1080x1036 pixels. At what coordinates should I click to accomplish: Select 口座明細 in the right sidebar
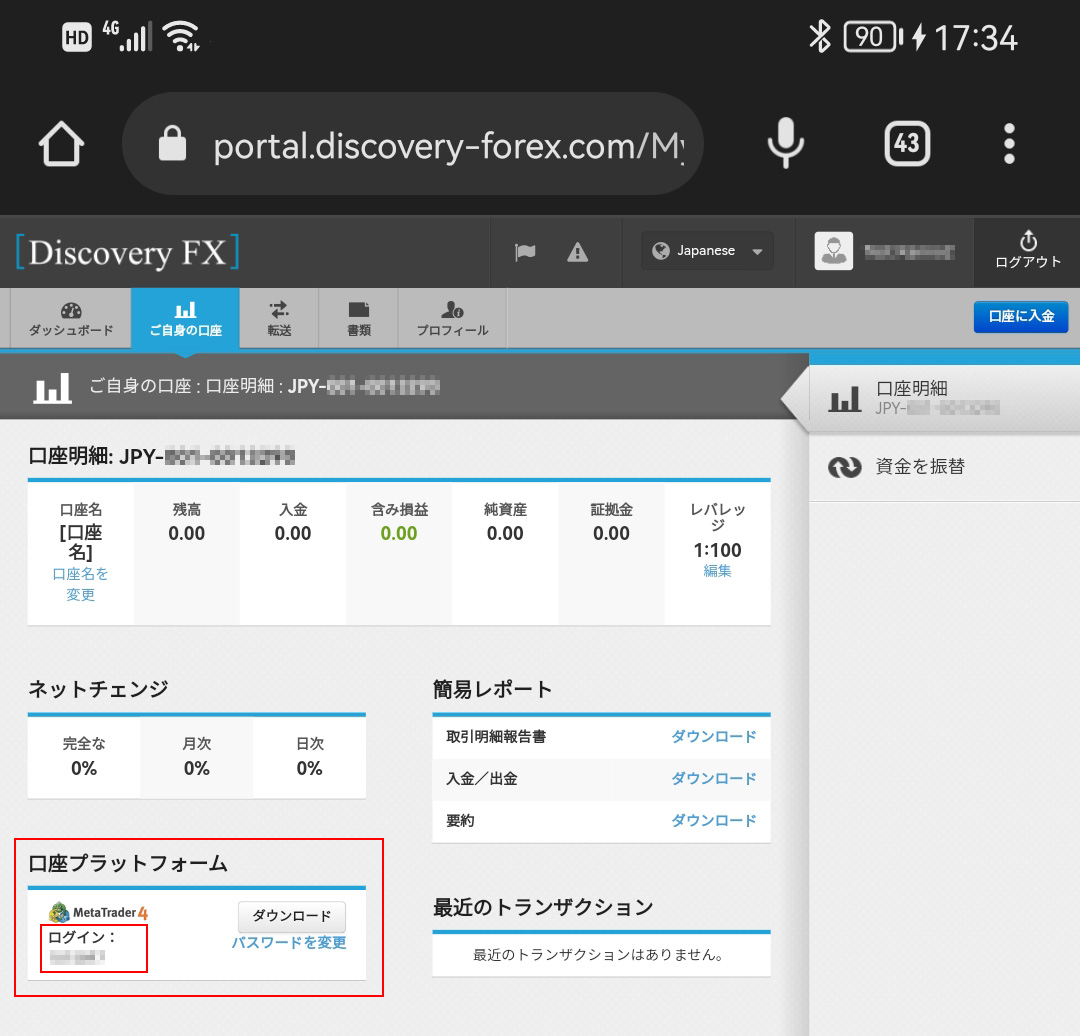click(x=944, y=398)
